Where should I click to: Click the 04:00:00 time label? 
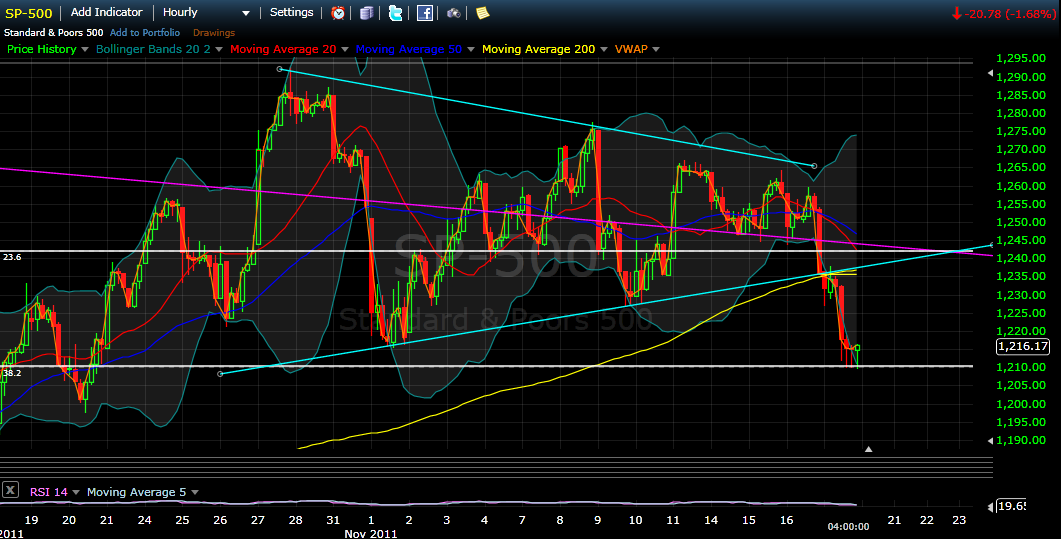848,527
